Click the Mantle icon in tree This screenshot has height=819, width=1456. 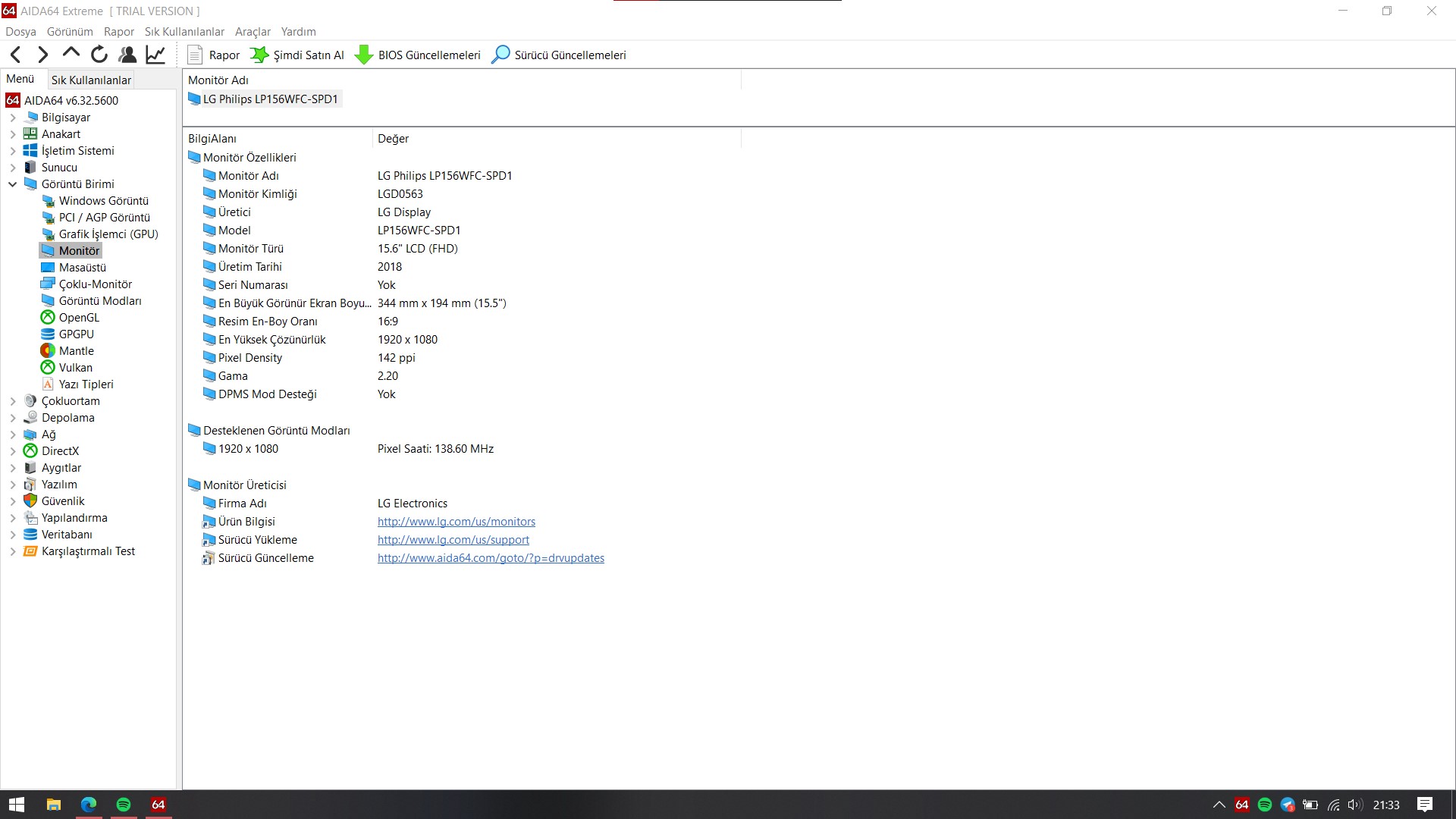48,351
